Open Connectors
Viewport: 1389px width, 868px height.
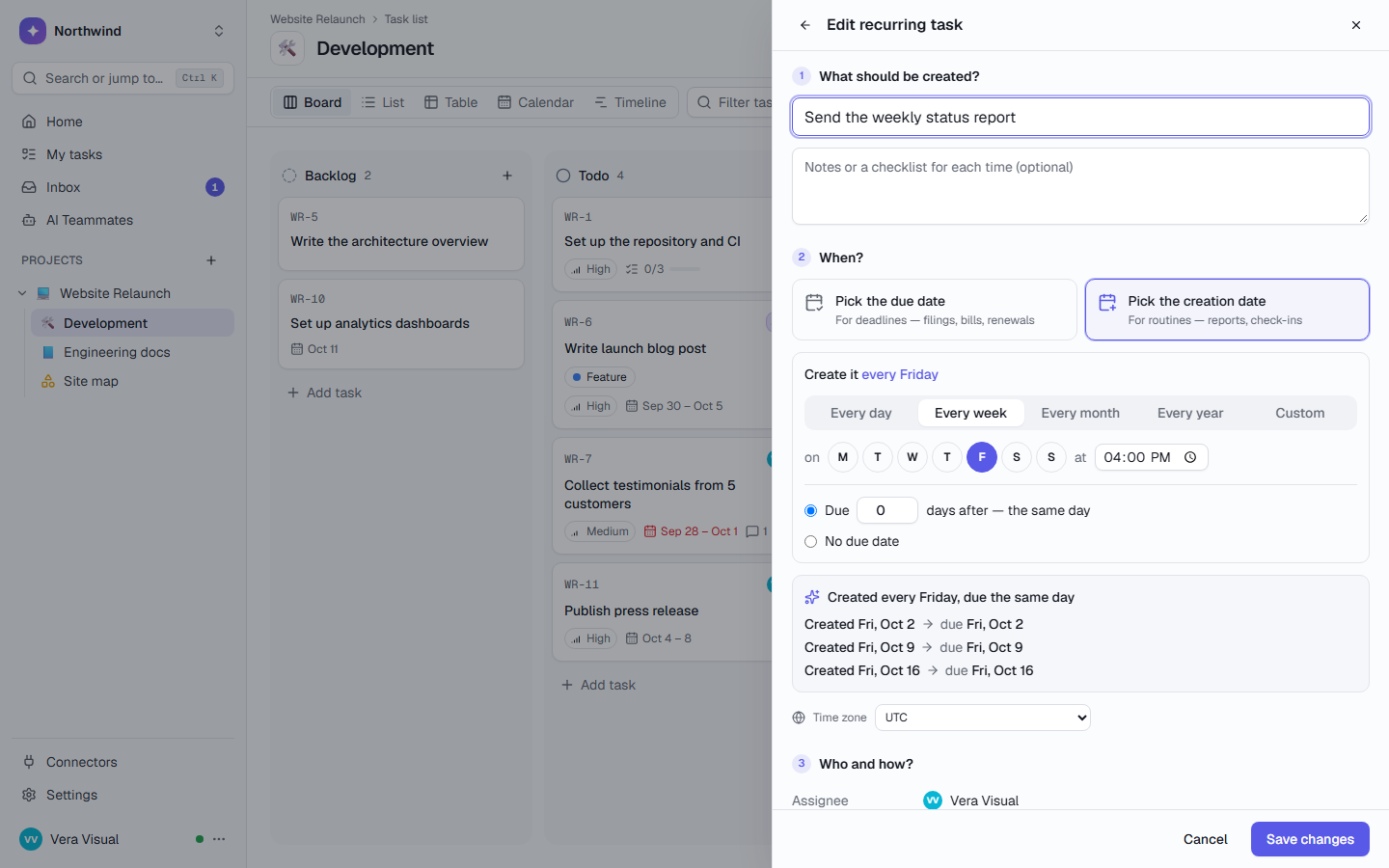pyautogui.click(x=123, y=762)
